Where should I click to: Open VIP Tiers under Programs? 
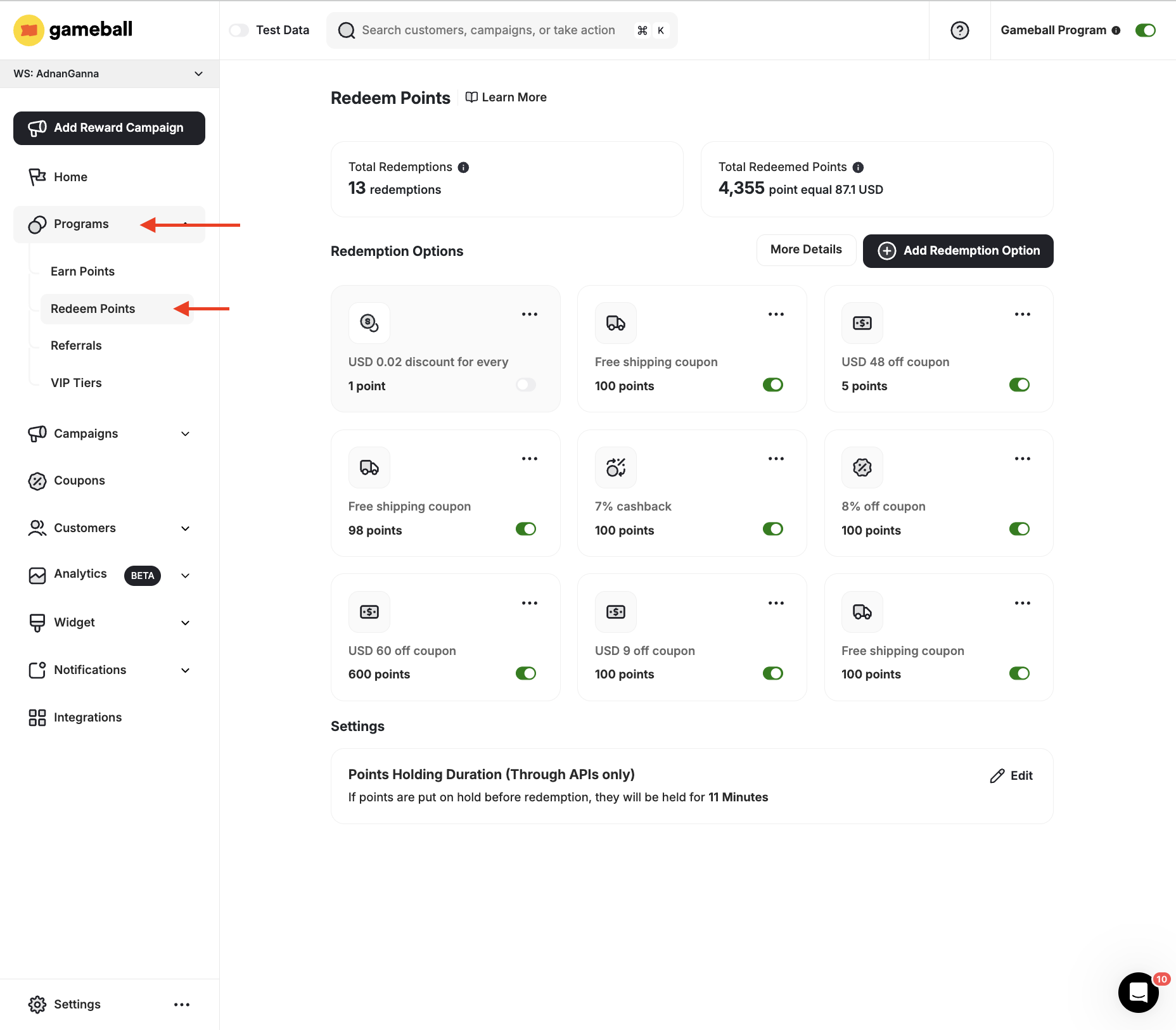coord(75,383)
